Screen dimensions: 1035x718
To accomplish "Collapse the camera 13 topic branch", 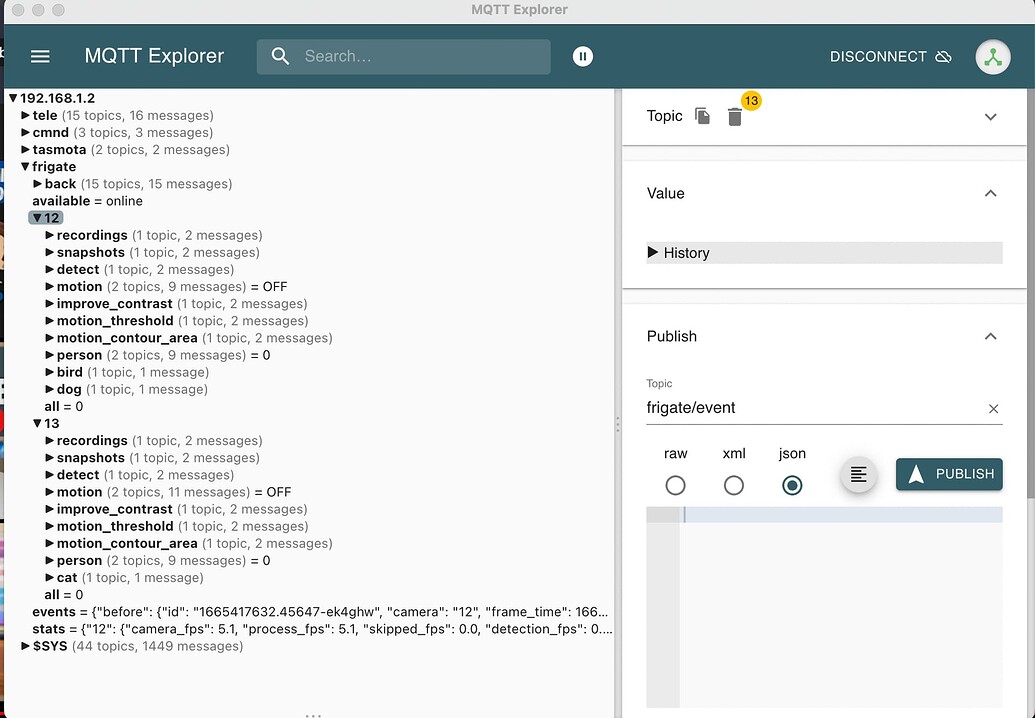I will click(x=26, y=423).
